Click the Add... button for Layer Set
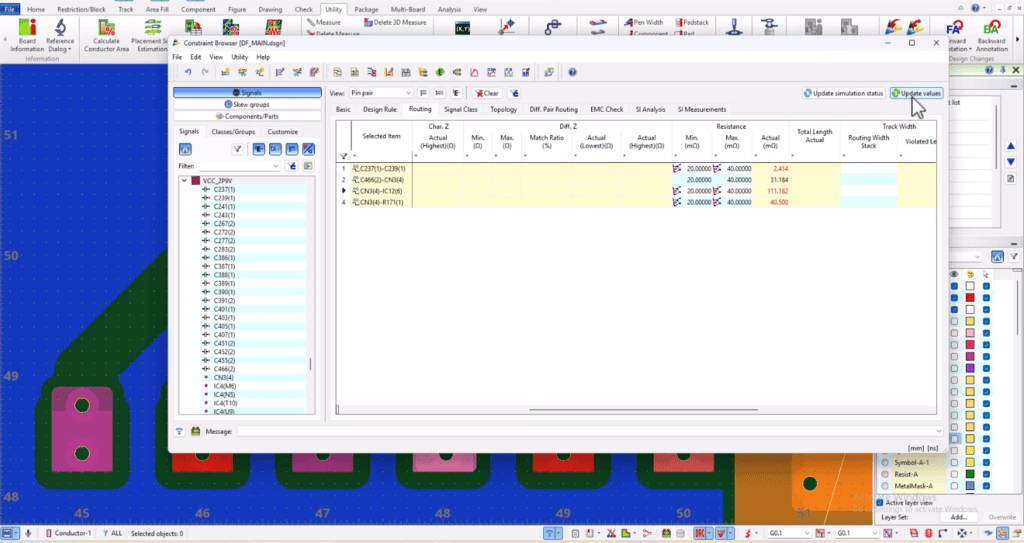 tap(958, 517)
